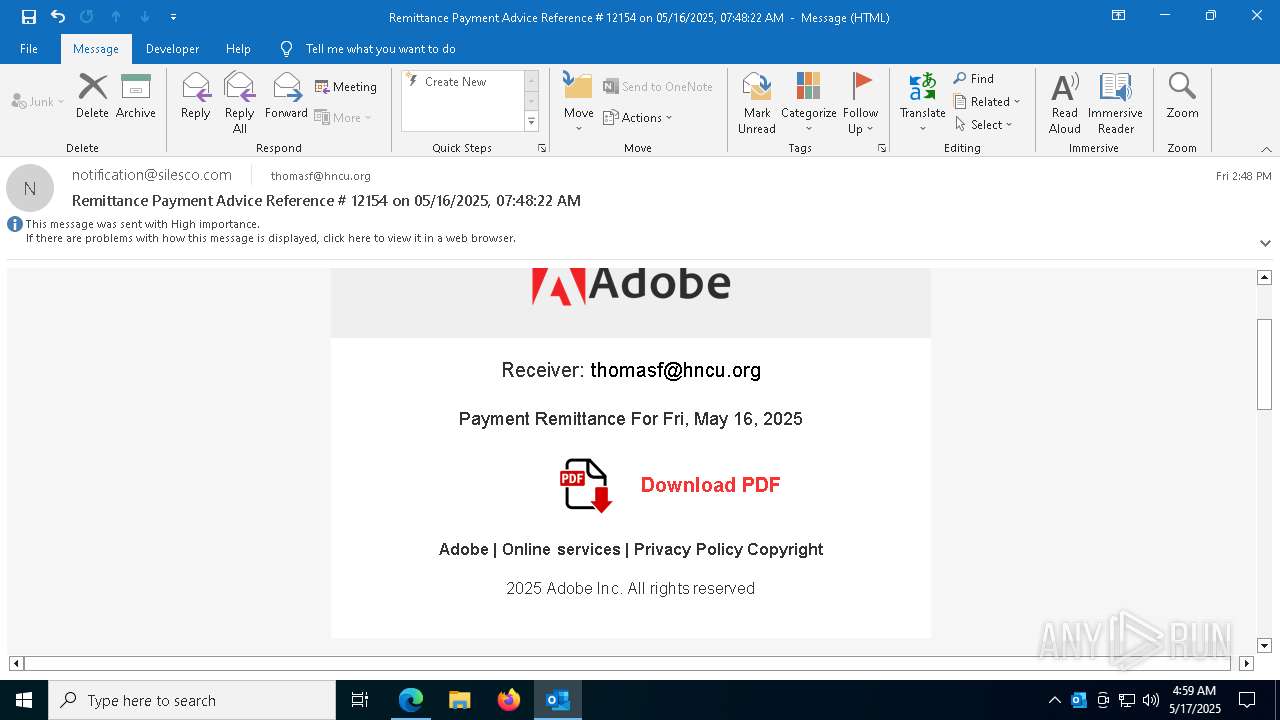Image resolution: width=1280 pixels, height=720 pixels.
Task: Delete this email message
Action: pos(92,96)
